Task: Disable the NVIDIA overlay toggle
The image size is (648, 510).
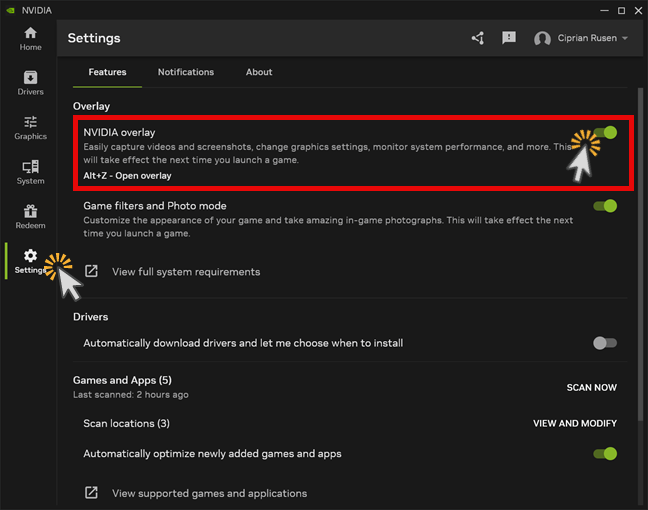Action: point(605,133)
